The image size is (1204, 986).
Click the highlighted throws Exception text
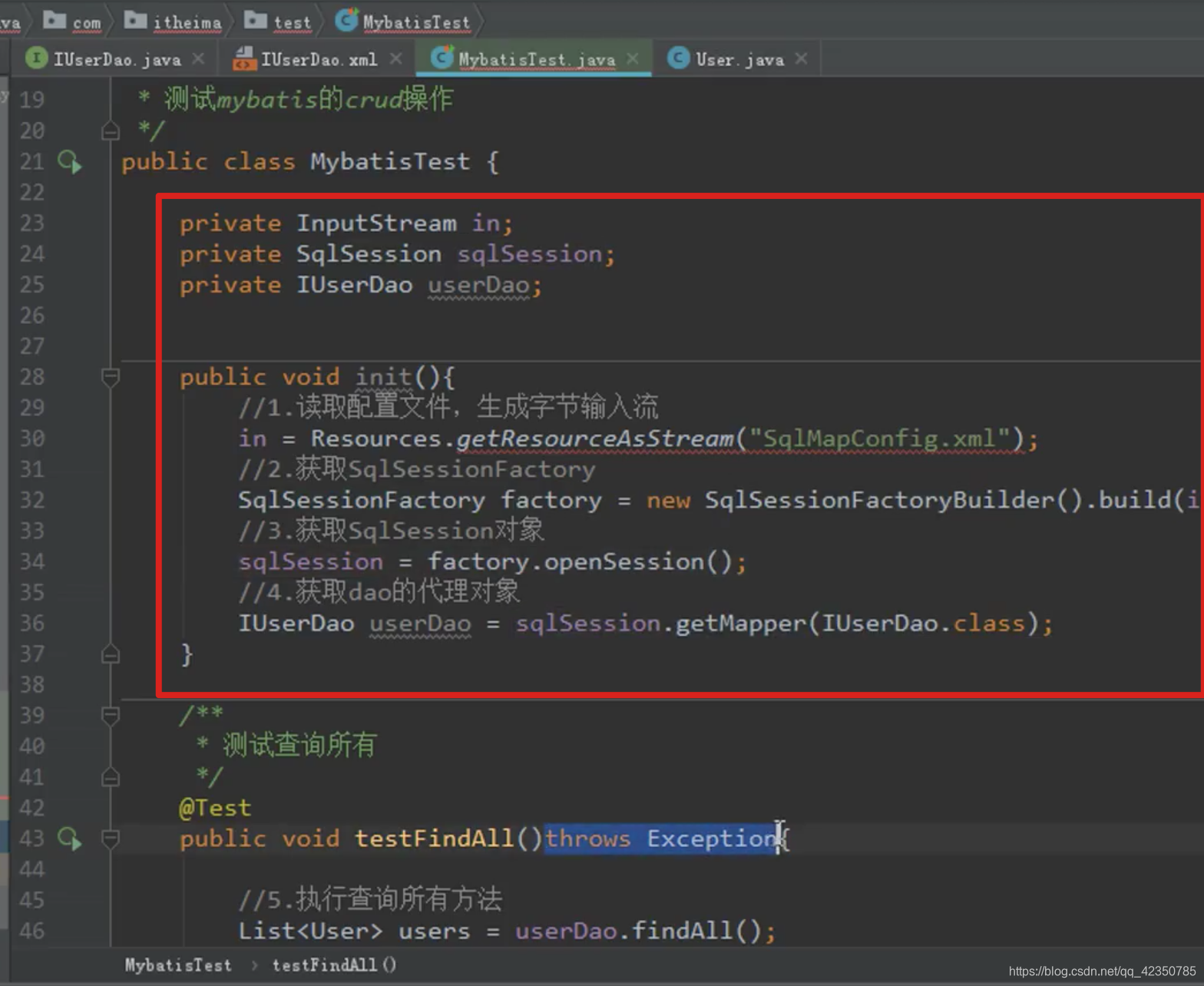coord(661,839)
